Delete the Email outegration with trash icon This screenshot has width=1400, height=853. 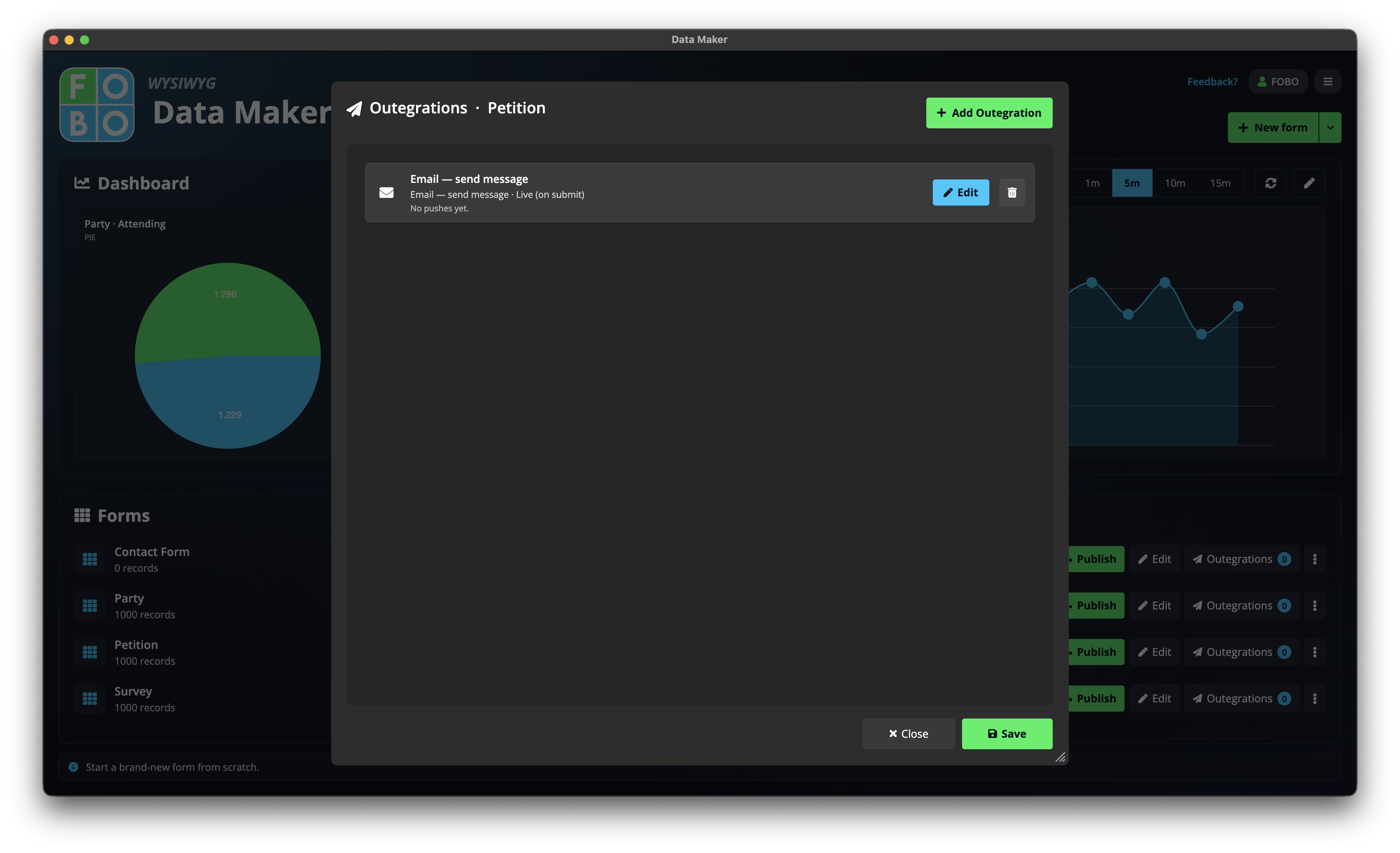[x=1012, y=193]
